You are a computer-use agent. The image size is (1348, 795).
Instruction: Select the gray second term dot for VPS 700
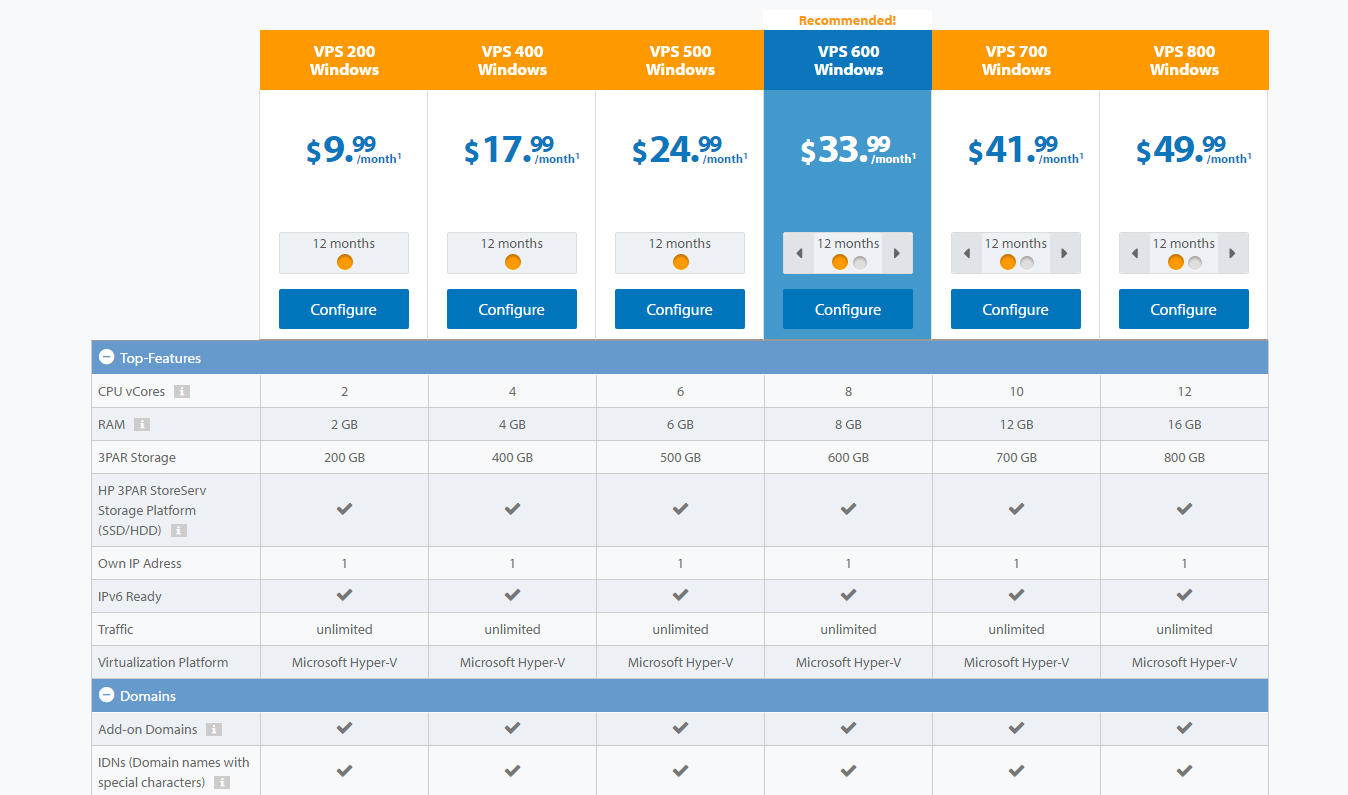point(1027,262)
